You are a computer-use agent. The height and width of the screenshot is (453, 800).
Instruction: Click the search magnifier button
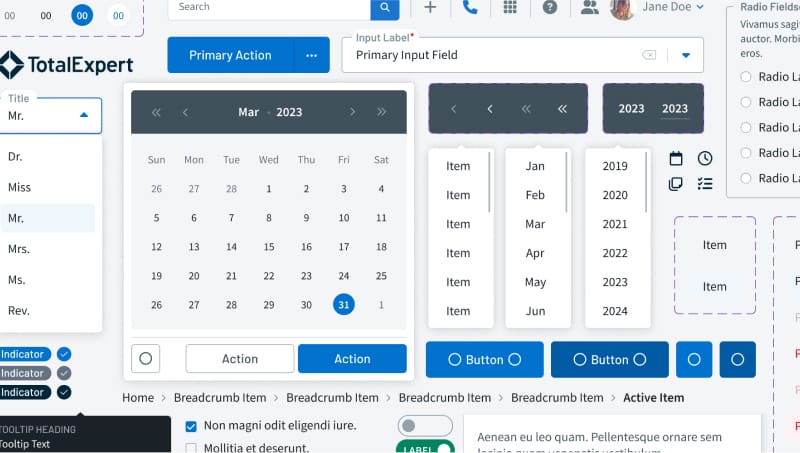point(385,8)
